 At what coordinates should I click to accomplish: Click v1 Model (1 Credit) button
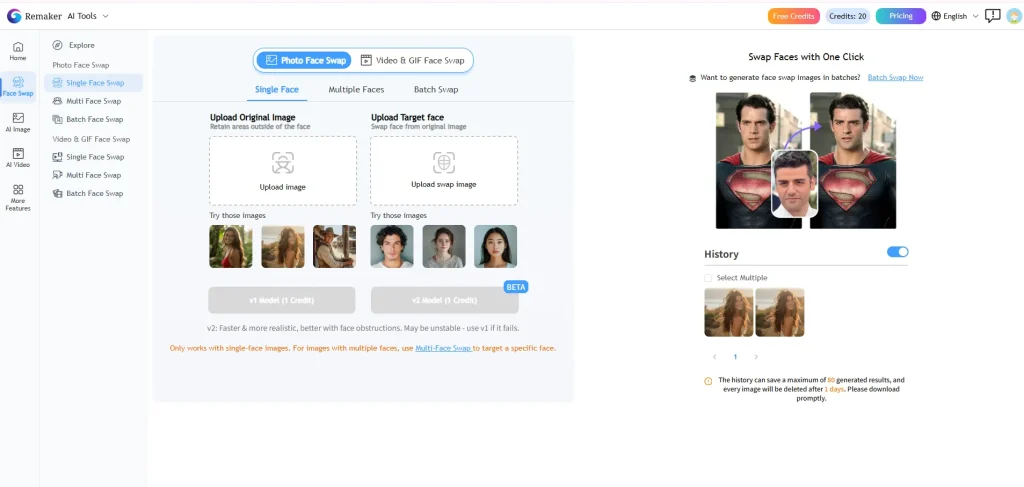pyautogui.click(x=282, y=300)
